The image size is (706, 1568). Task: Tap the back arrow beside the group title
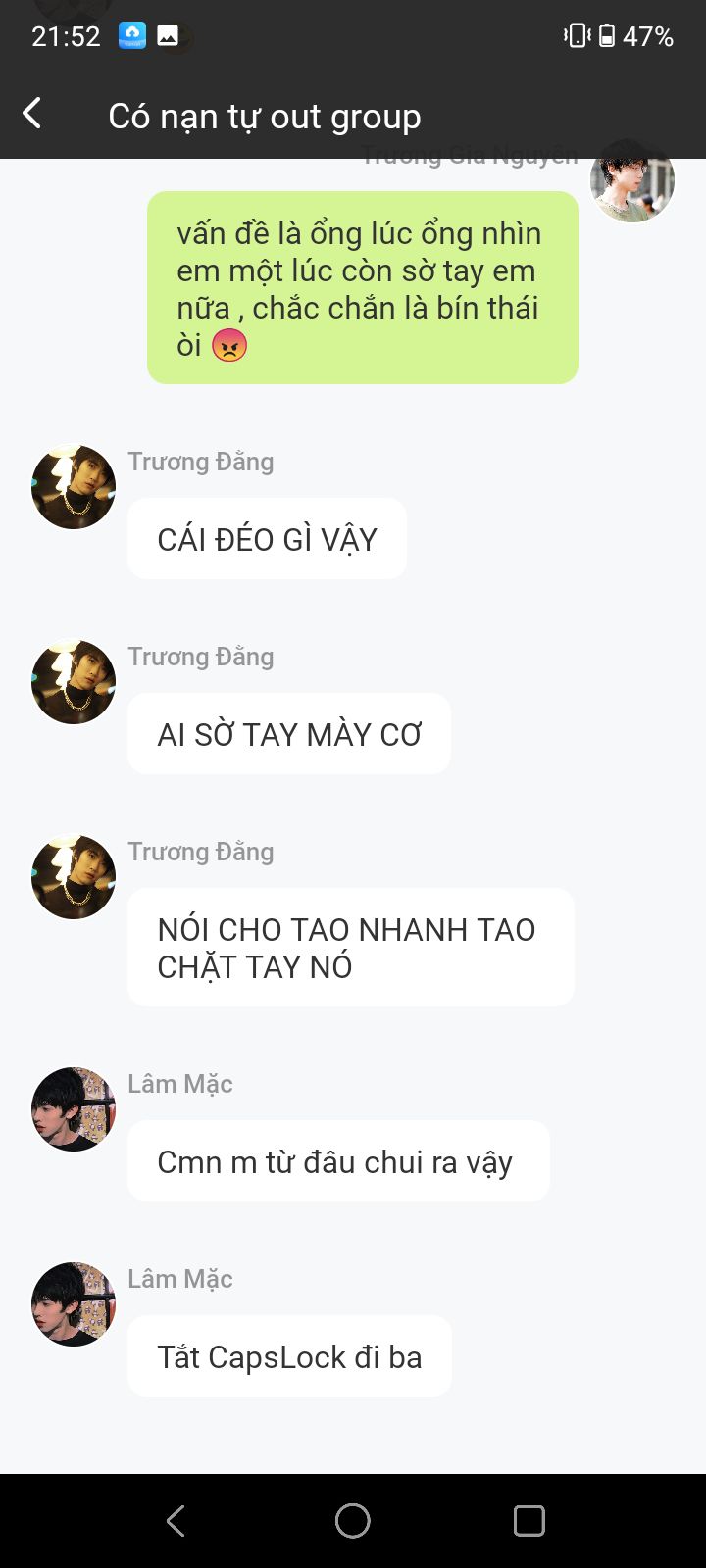(x=32, y=114)
